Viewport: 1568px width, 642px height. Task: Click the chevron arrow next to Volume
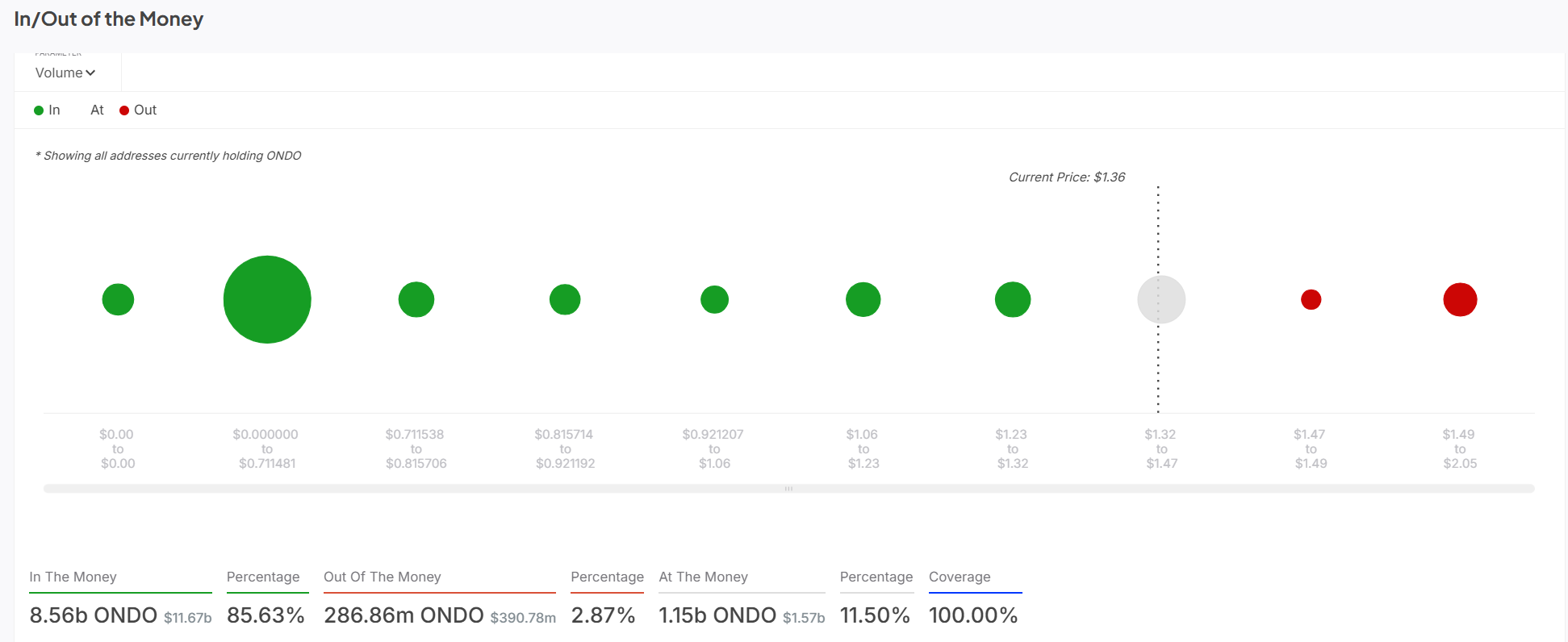point(90,73)
